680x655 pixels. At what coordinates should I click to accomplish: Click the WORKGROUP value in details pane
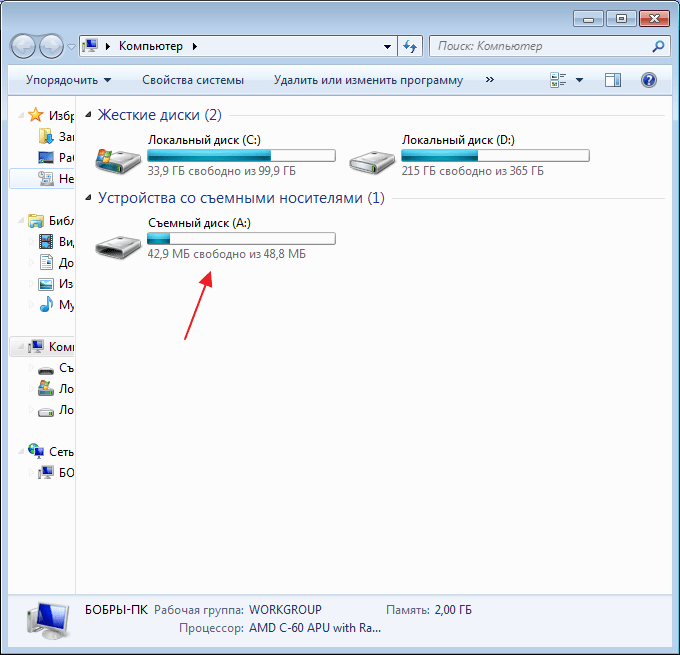[x=285, y=610]
